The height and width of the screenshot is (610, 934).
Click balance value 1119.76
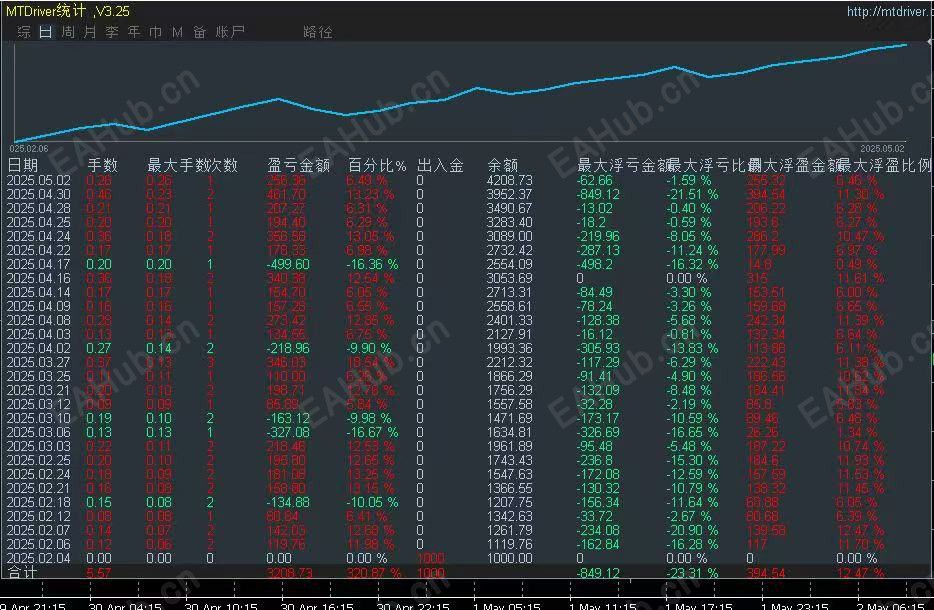(509, 544)
